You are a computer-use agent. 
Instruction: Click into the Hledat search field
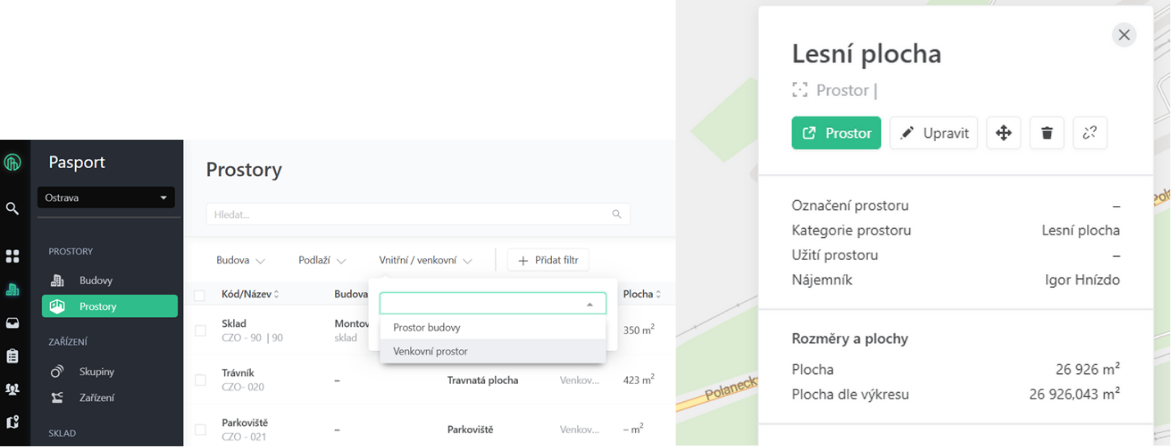pyautogui.click(x=410, y=214)
